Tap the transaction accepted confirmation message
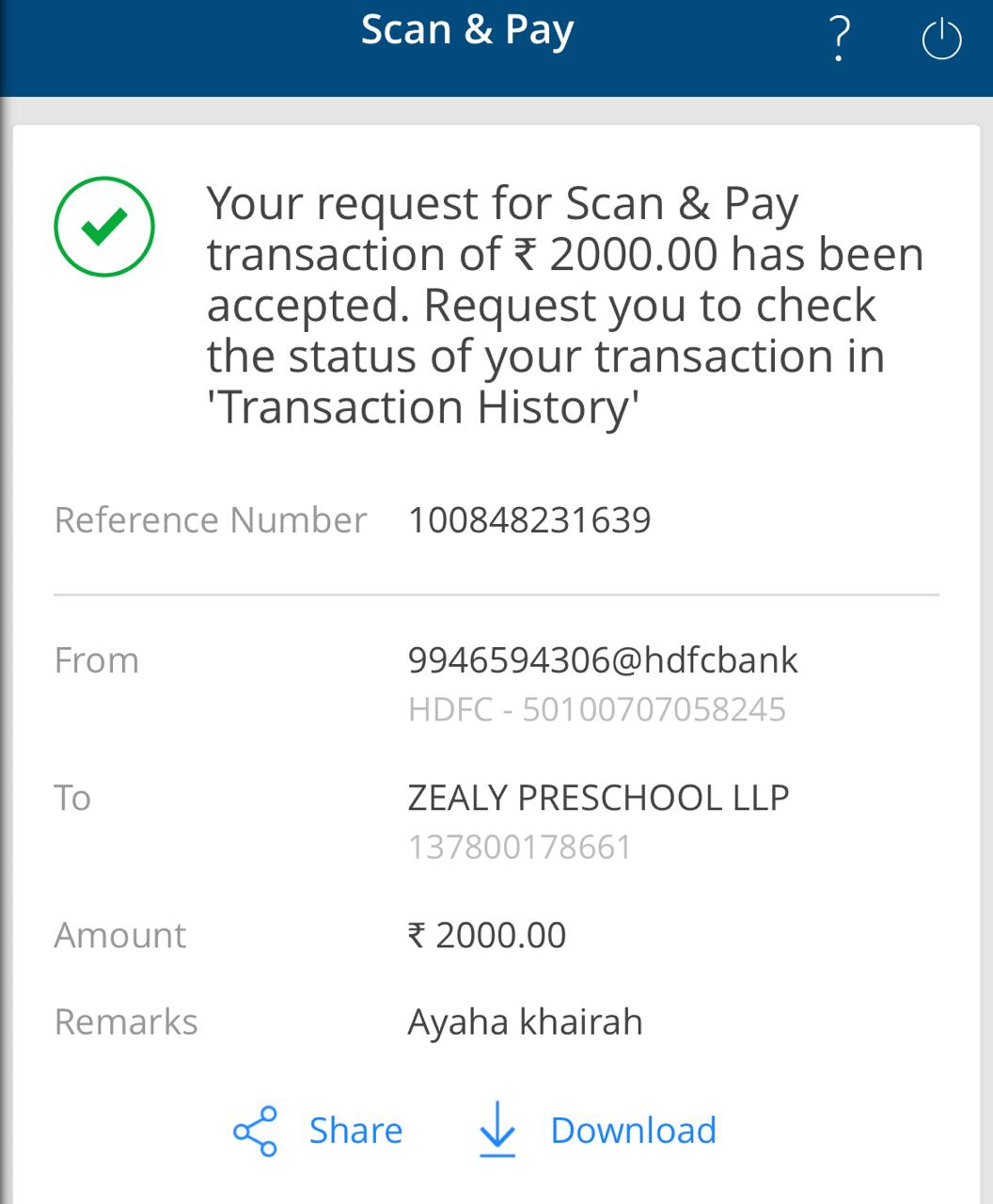 click(x=564, y=305)
